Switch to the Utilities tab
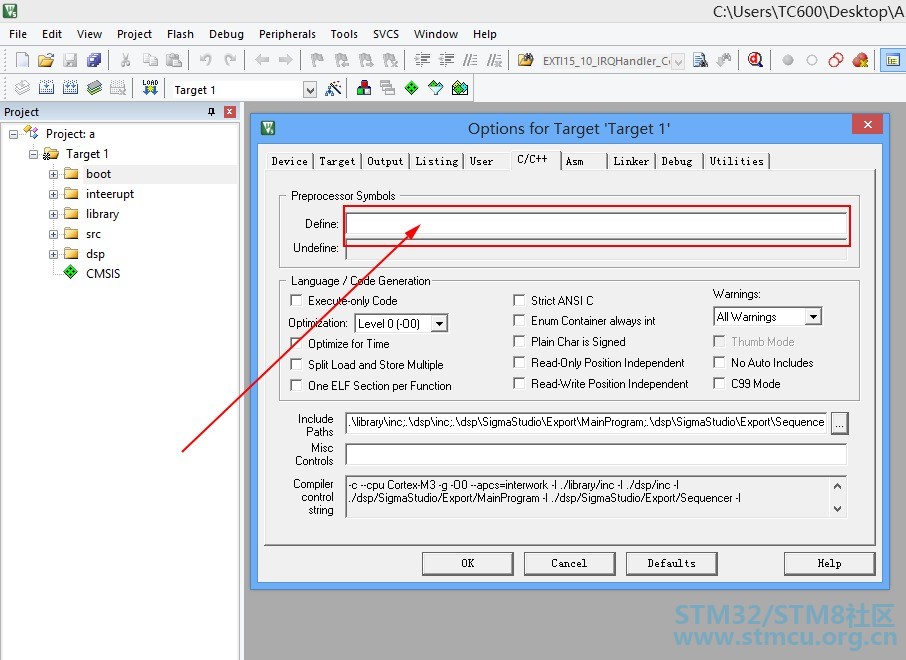Image resolution: width=906 pixels, height=660 pixels. 737,161
